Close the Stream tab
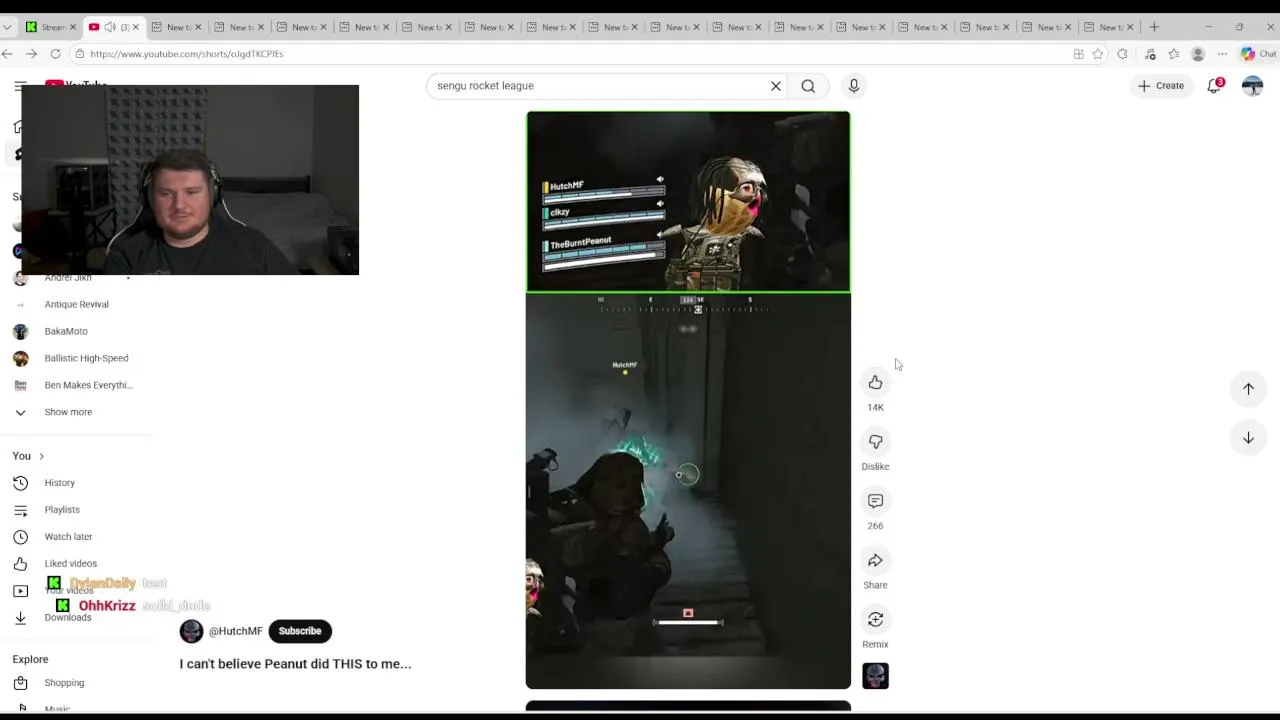 coord(73,27)
